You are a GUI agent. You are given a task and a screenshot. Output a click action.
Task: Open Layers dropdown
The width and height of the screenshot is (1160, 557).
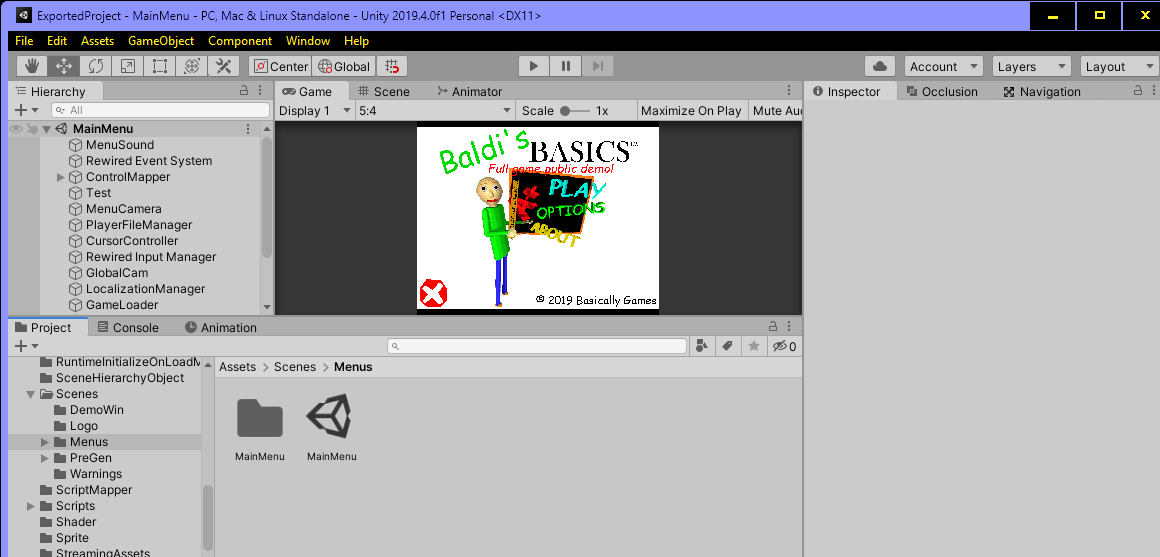pos(1031,66)
